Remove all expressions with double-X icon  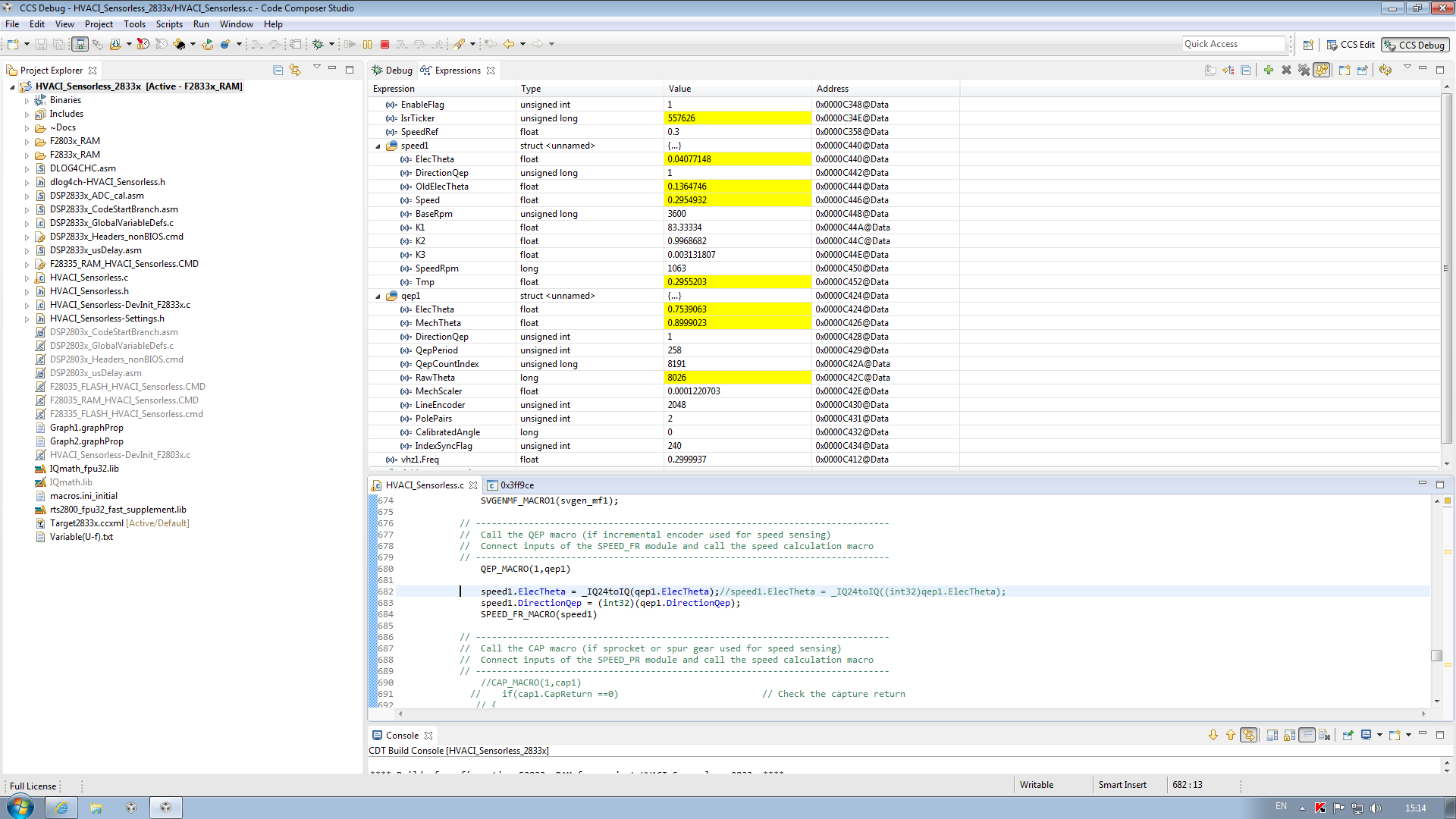(1304, 71)
